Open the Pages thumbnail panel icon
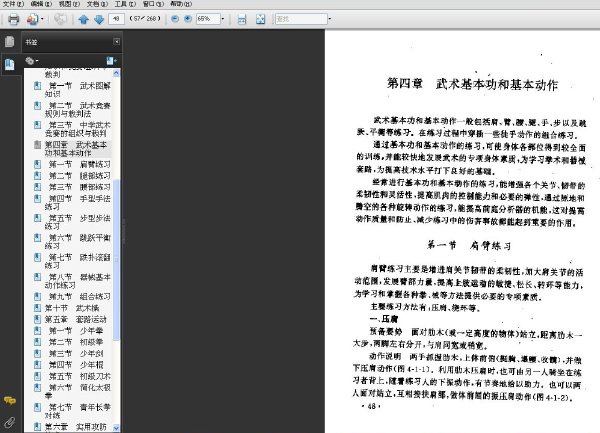Viewport: 600px width, 433px height. click(x=10, y=41)
